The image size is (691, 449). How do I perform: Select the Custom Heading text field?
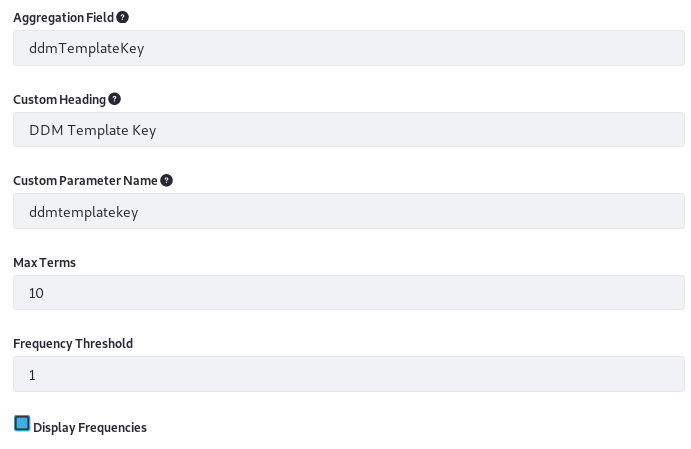(x=349, y=130)
